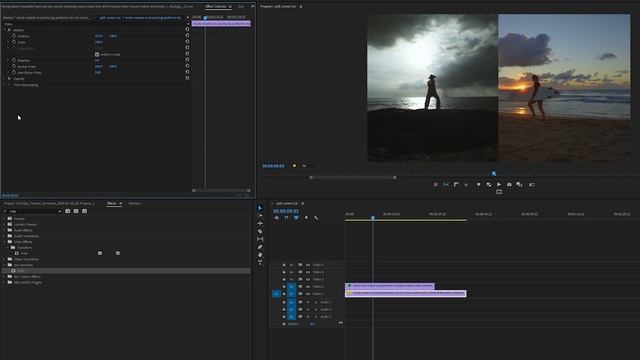The width and height of the screenshot is (640, 360).
Task: Export frame camera button
Action: pos(509,184)
